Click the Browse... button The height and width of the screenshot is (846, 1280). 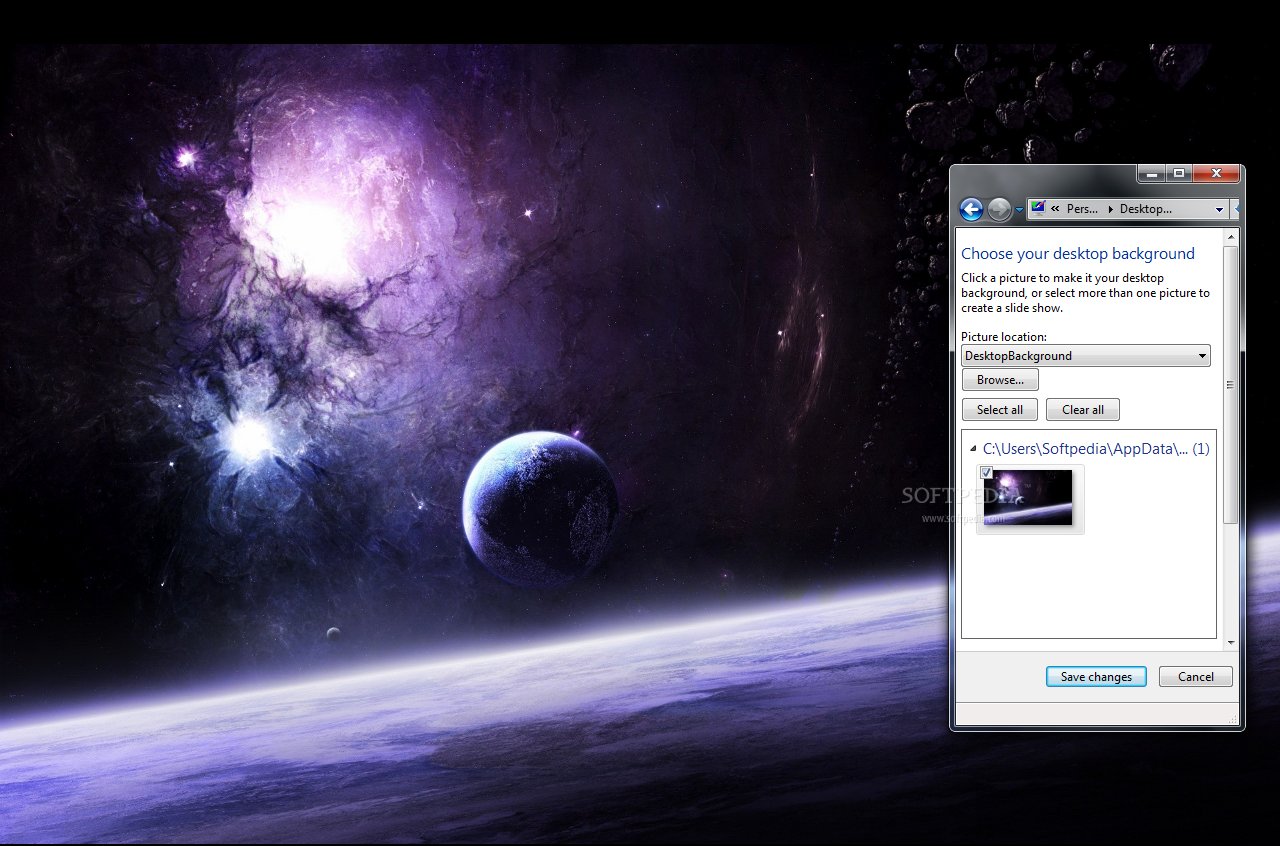click(x=1000, y=380)
